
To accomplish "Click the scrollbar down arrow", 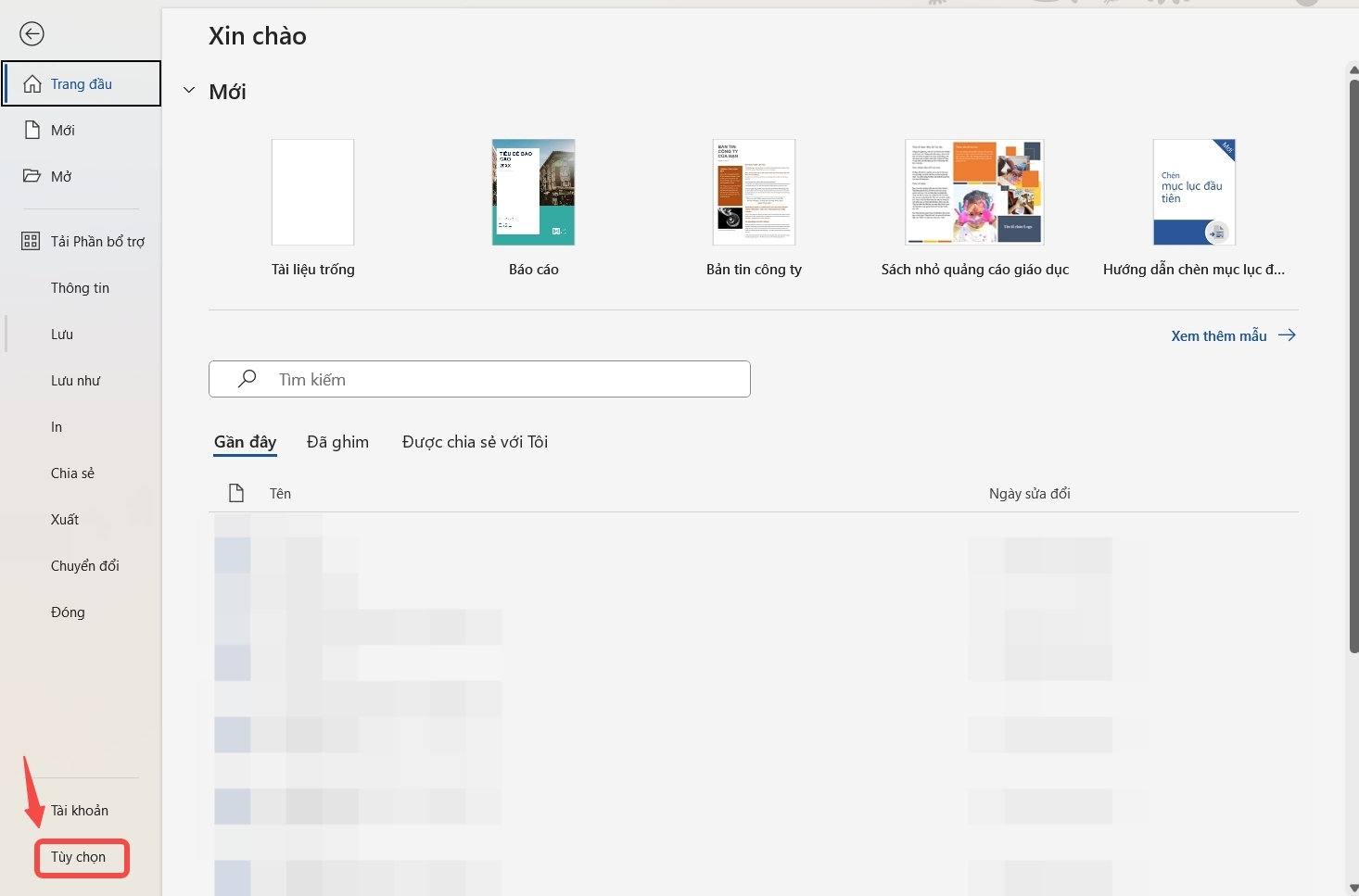I will click(x=1353, y=889).
